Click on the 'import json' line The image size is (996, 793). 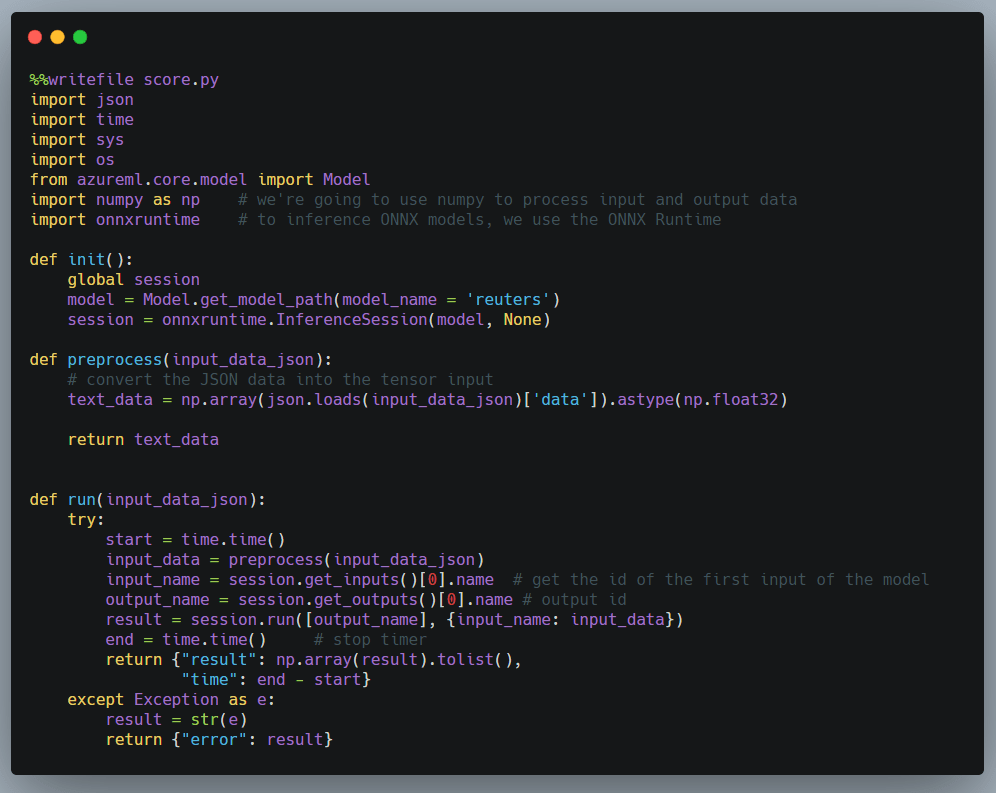(x=82, y=99)
